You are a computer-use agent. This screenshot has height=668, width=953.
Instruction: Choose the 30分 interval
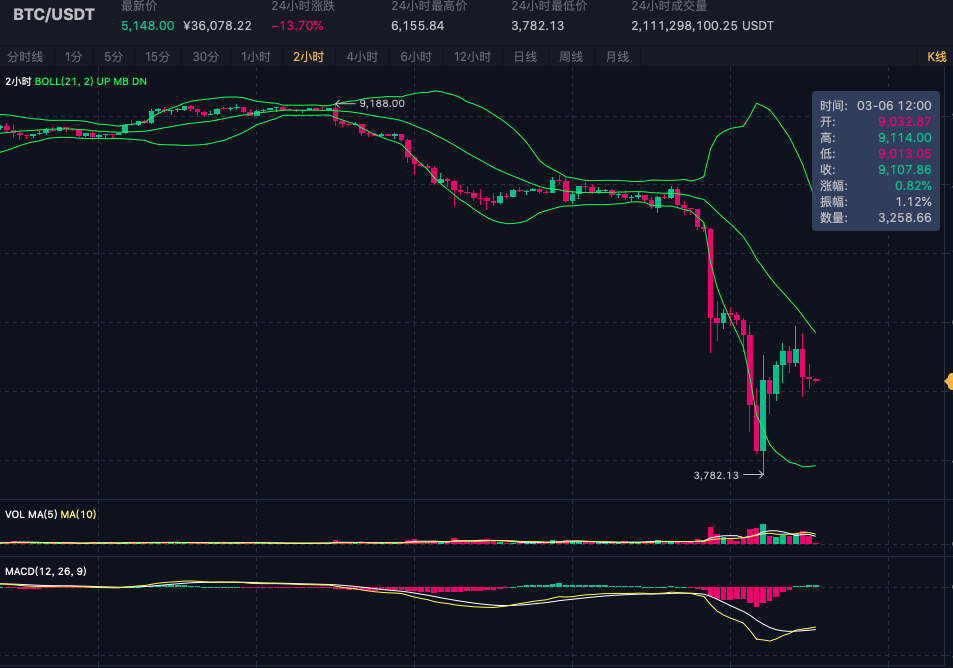coord(205,57)
